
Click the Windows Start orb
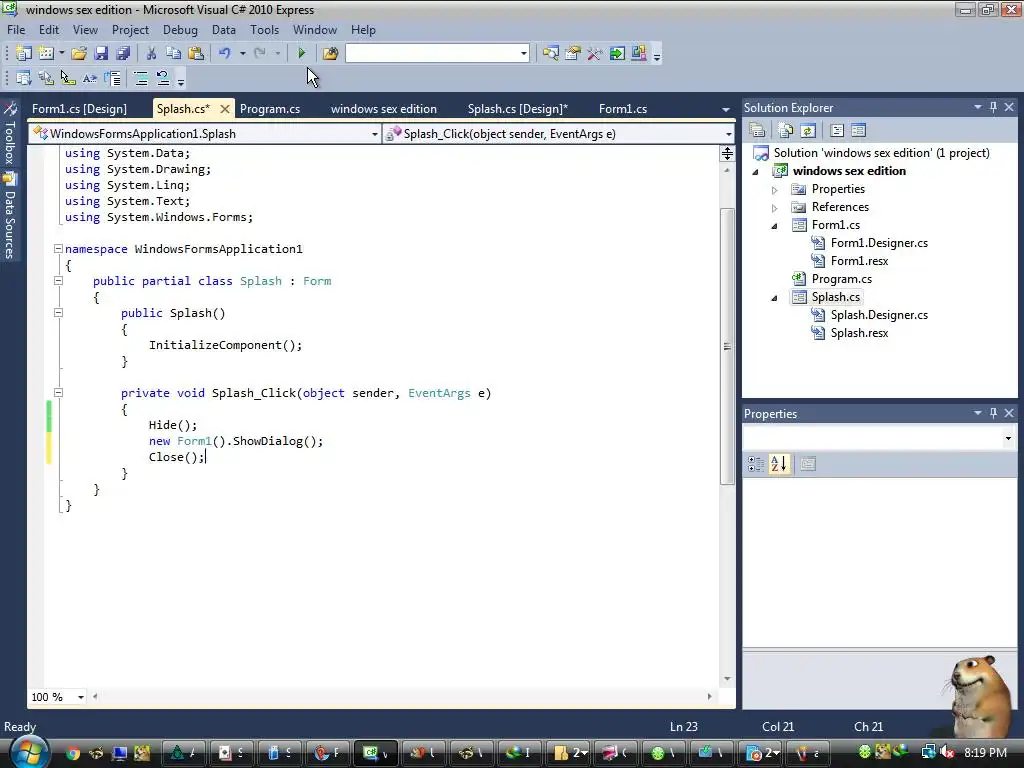tap(29, 752)
